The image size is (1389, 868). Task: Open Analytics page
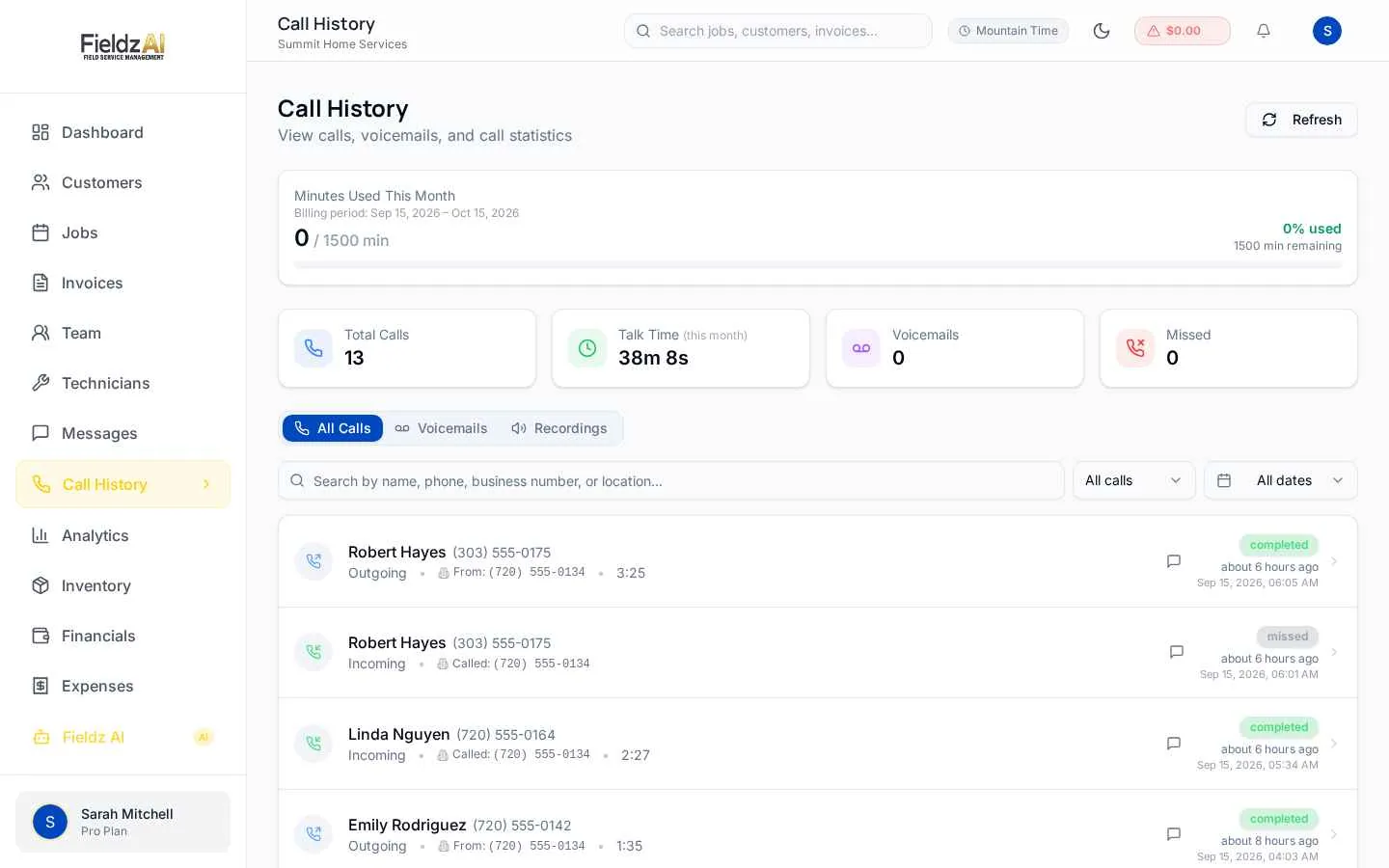pos(123,535)
